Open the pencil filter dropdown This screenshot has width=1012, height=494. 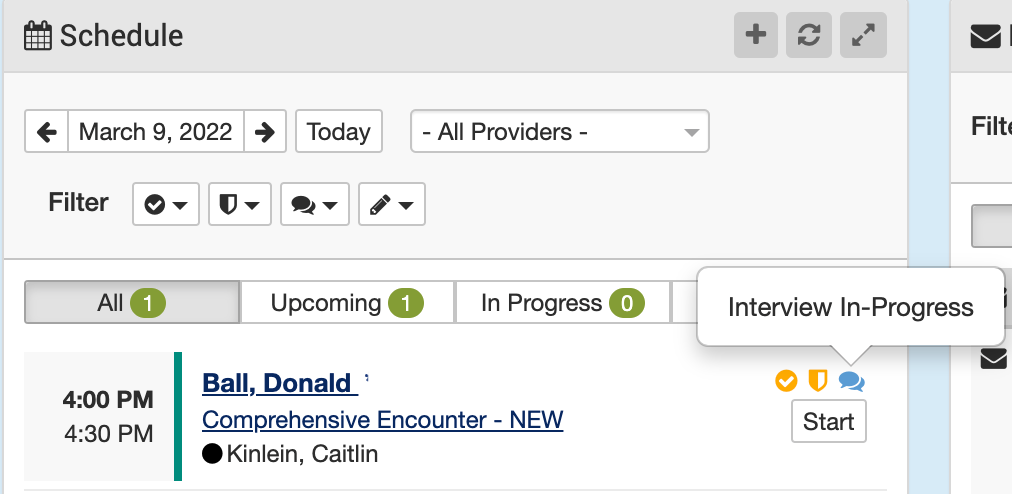point(392,204)
